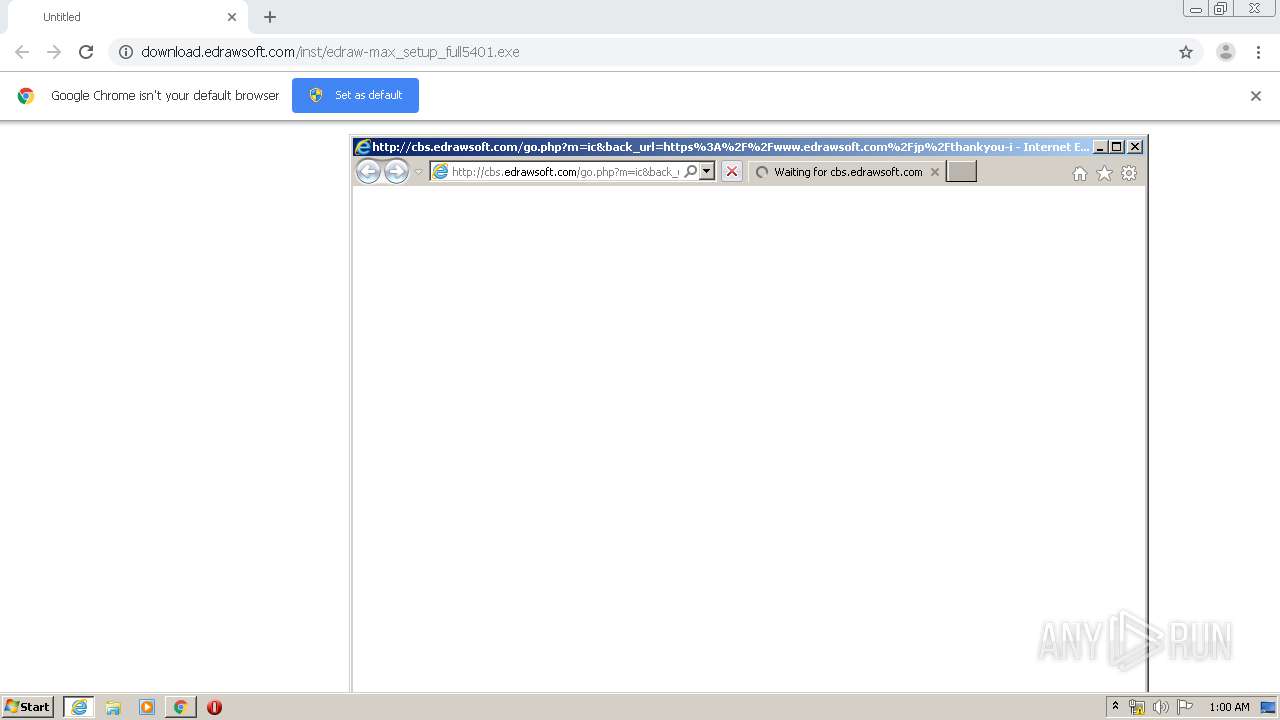Click Internet Explorer Home icon
This screenshot has width=1280, height=720.
click(x=1080, y=173)
